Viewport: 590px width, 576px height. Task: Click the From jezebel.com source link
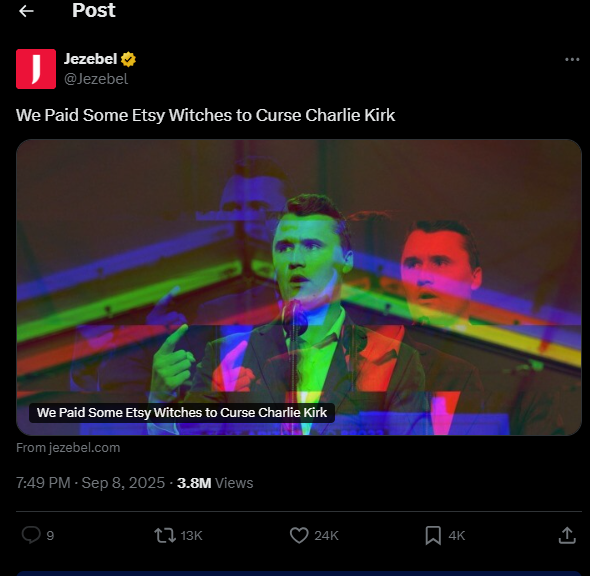68,448
